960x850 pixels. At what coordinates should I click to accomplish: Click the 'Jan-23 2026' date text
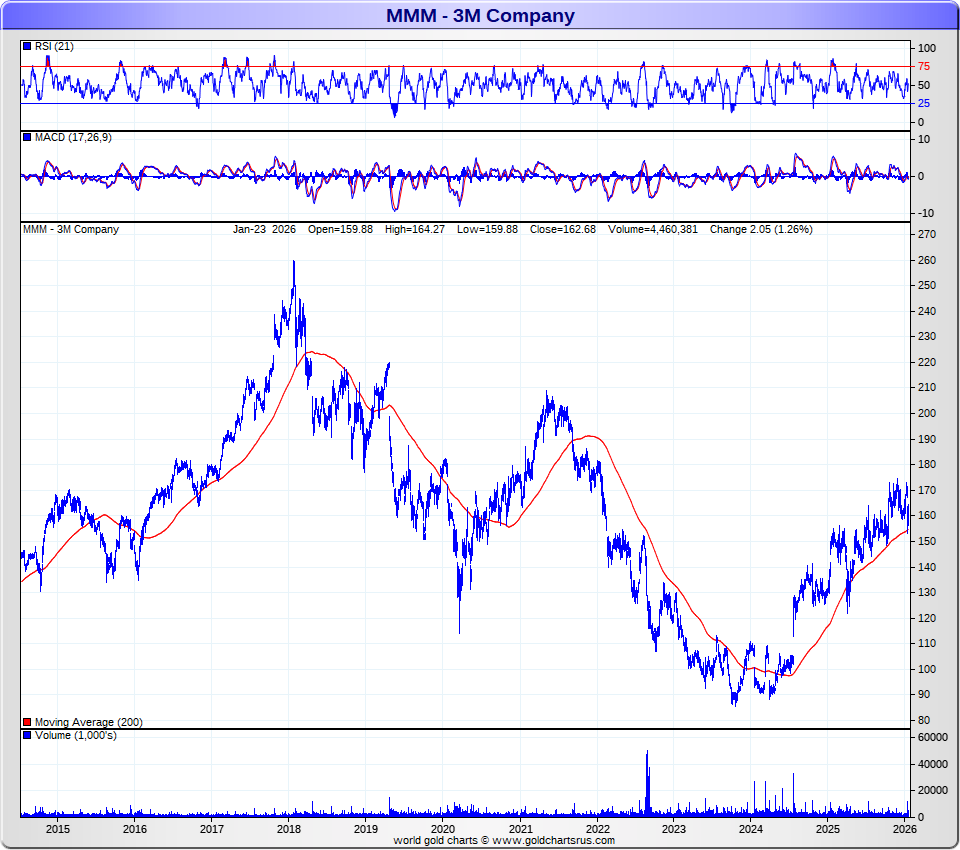[x=264, y=230]
